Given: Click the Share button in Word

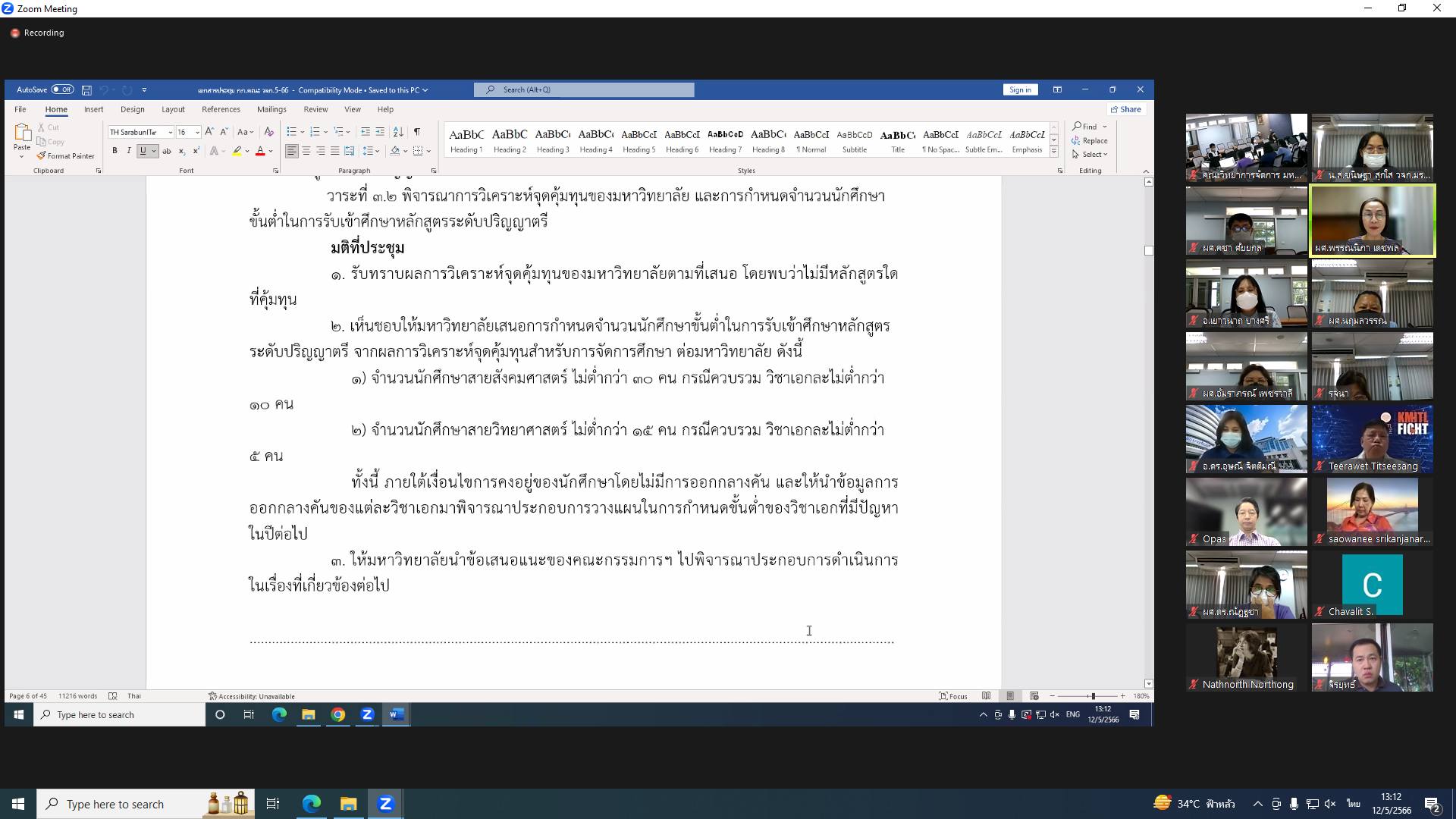Looking at the screenshot, I should click(x=1125, y=109).
